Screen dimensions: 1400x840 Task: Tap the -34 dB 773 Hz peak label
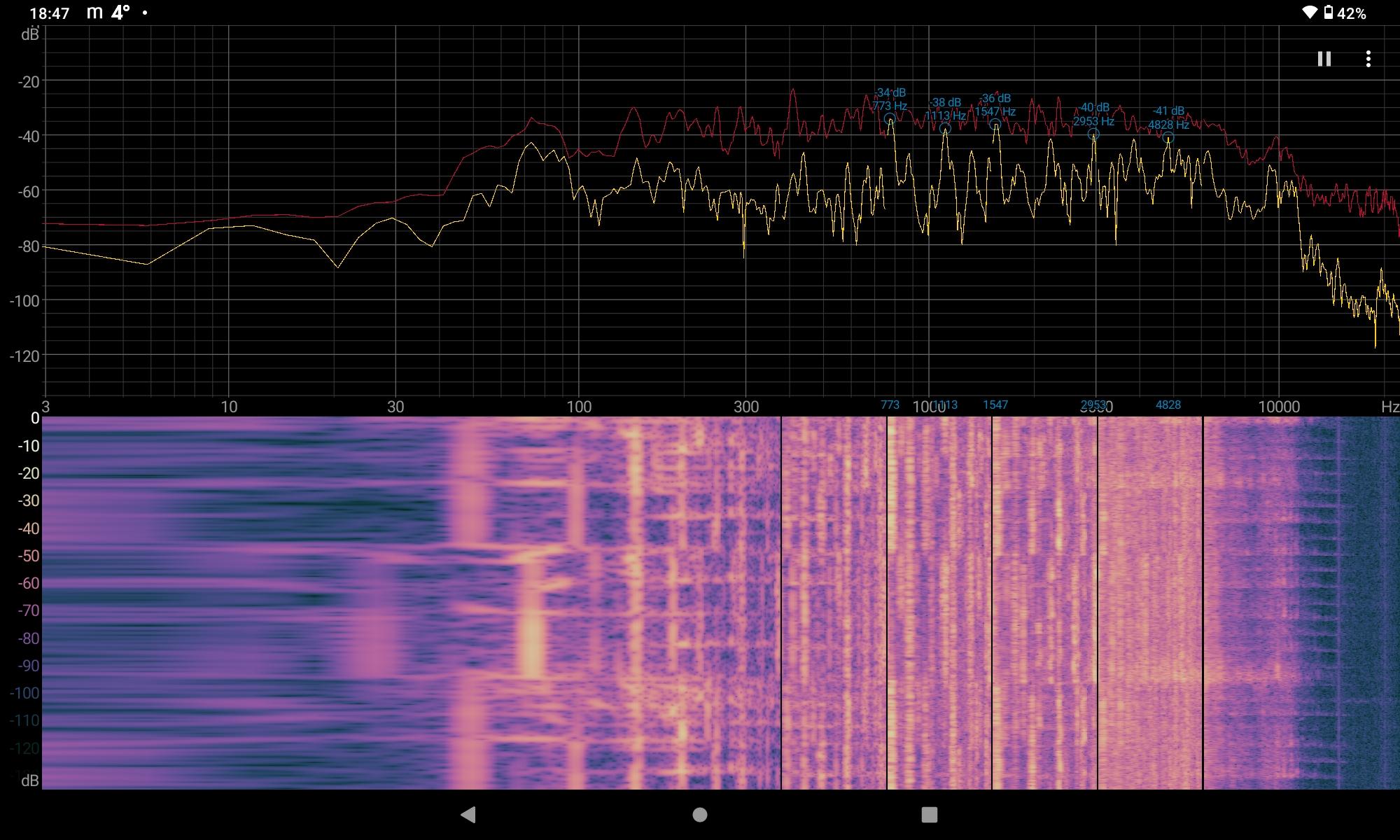[890, 99]
